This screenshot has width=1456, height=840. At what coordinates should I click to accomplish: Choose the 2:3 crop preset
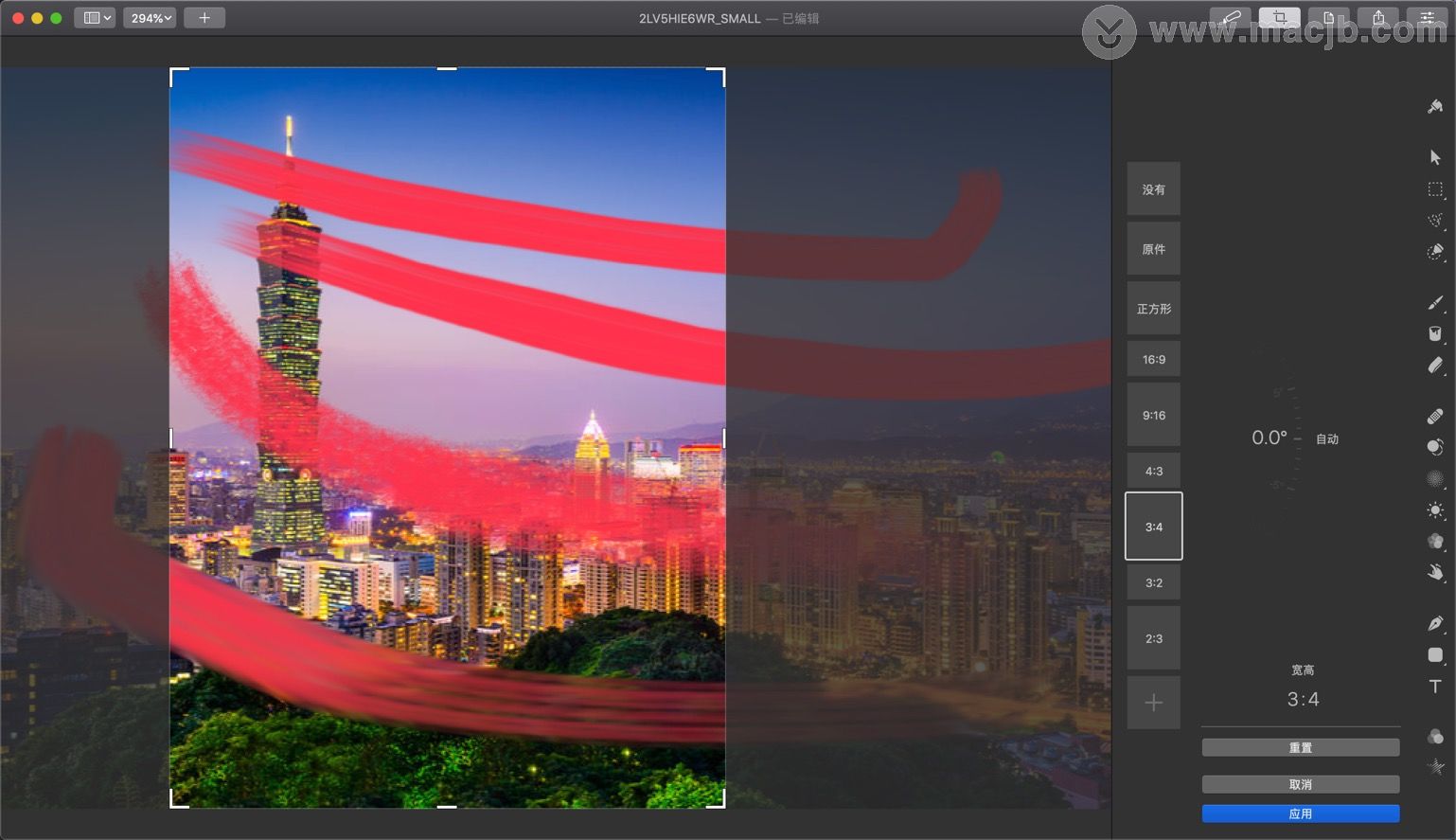pyautogui.click(x=1153, y=638)
